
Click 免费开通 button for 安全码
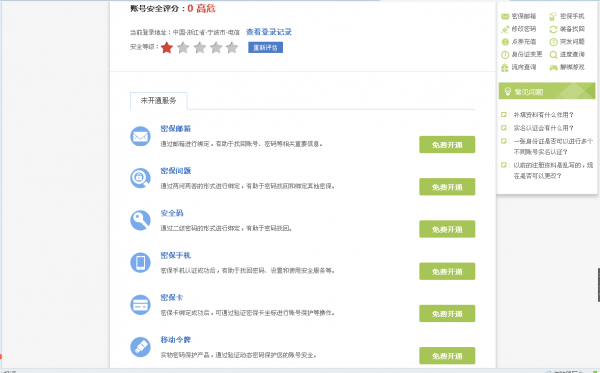pos(447,229)
